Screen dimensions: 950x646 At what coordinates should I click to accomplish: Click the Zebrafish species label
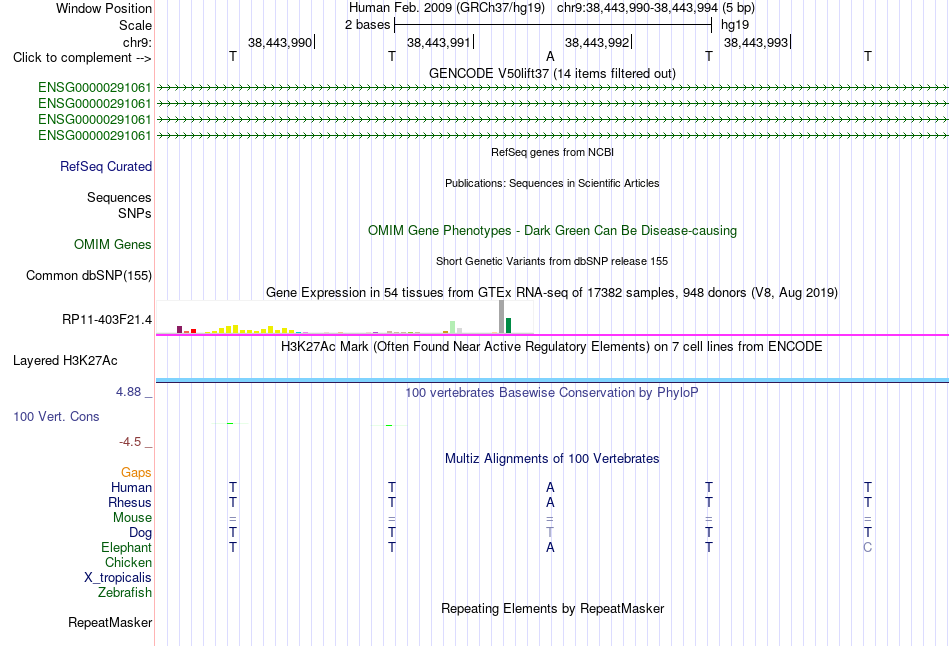(125, 592)
